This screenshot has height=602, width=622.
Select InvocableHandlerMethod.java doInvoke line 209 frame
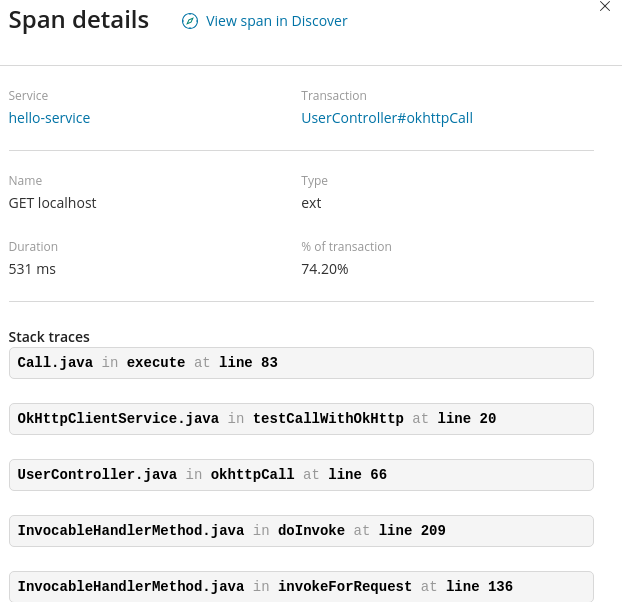pyautogui.click(x=301, y=530)
